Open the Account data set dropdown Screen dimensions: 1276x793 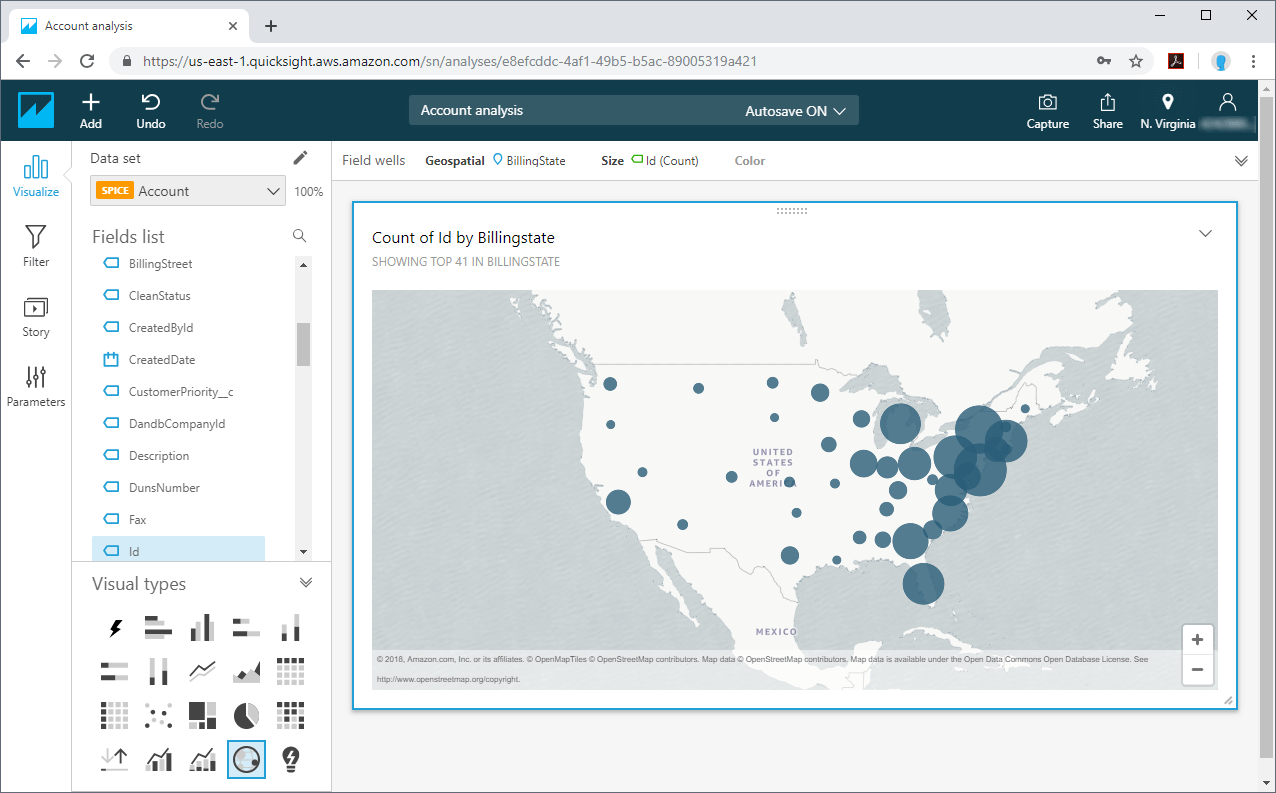(188, 191)
